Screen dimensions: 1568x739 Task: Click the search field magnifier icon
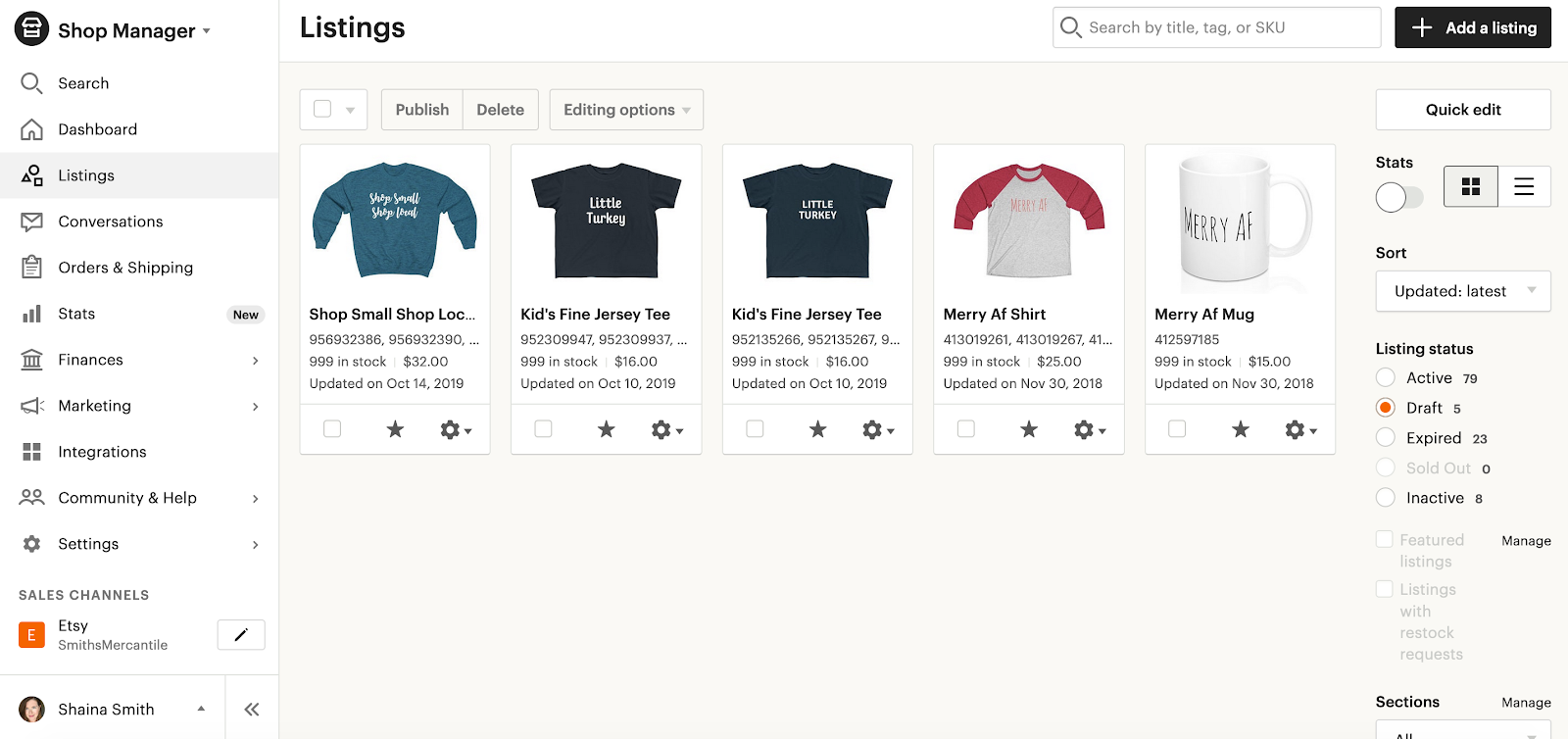[1071, 27]
